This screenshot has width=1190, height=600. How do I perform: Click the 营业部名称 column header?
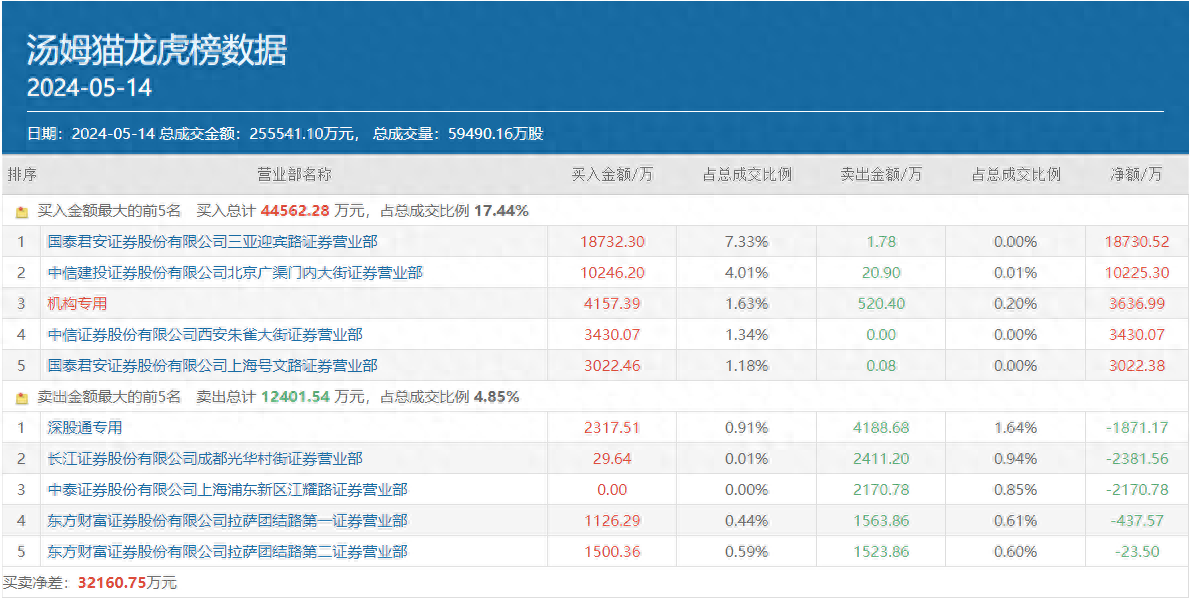click(x=294, y=174)
